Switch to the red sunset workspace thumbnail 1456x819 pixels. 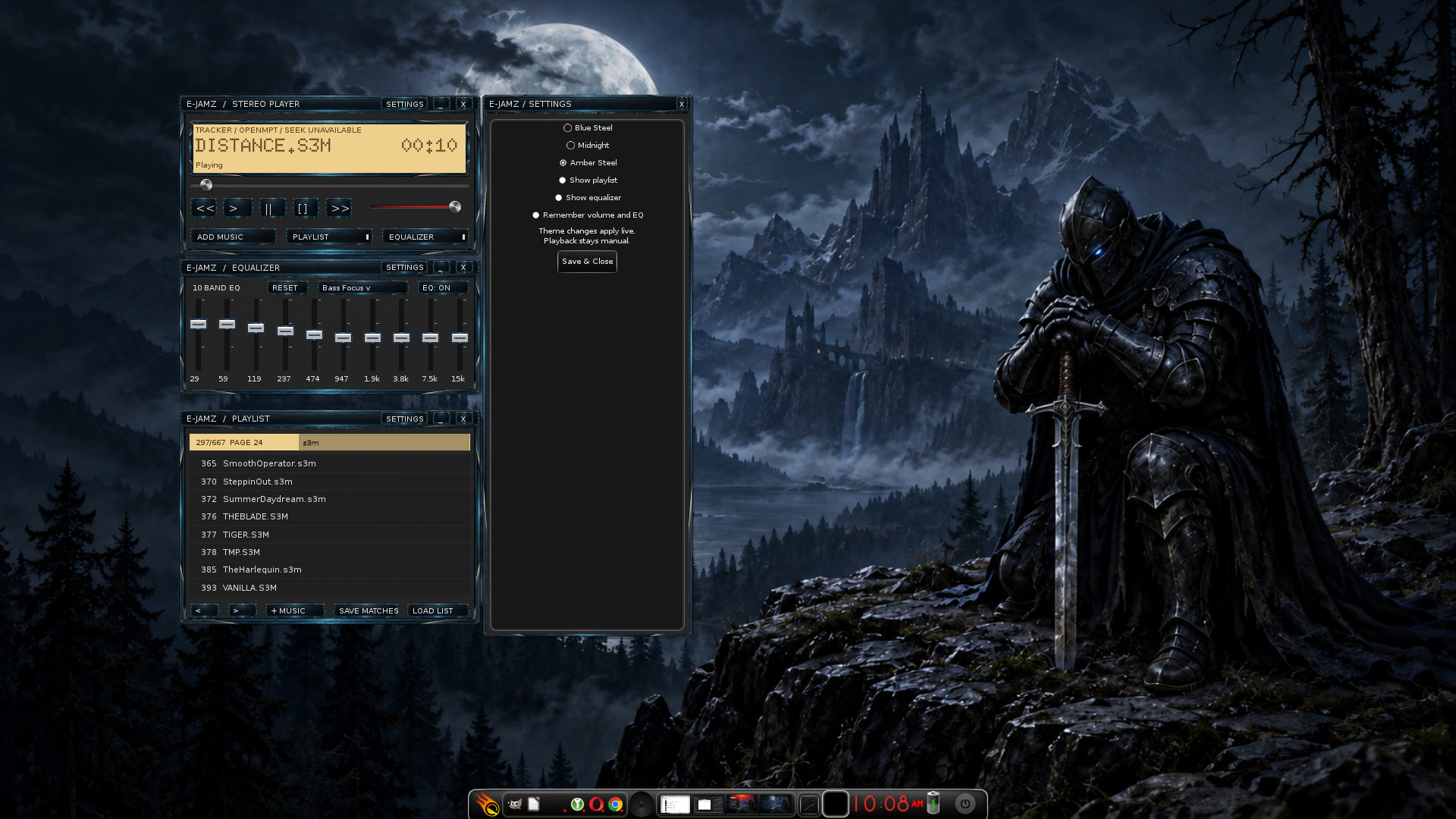(742, 805)
